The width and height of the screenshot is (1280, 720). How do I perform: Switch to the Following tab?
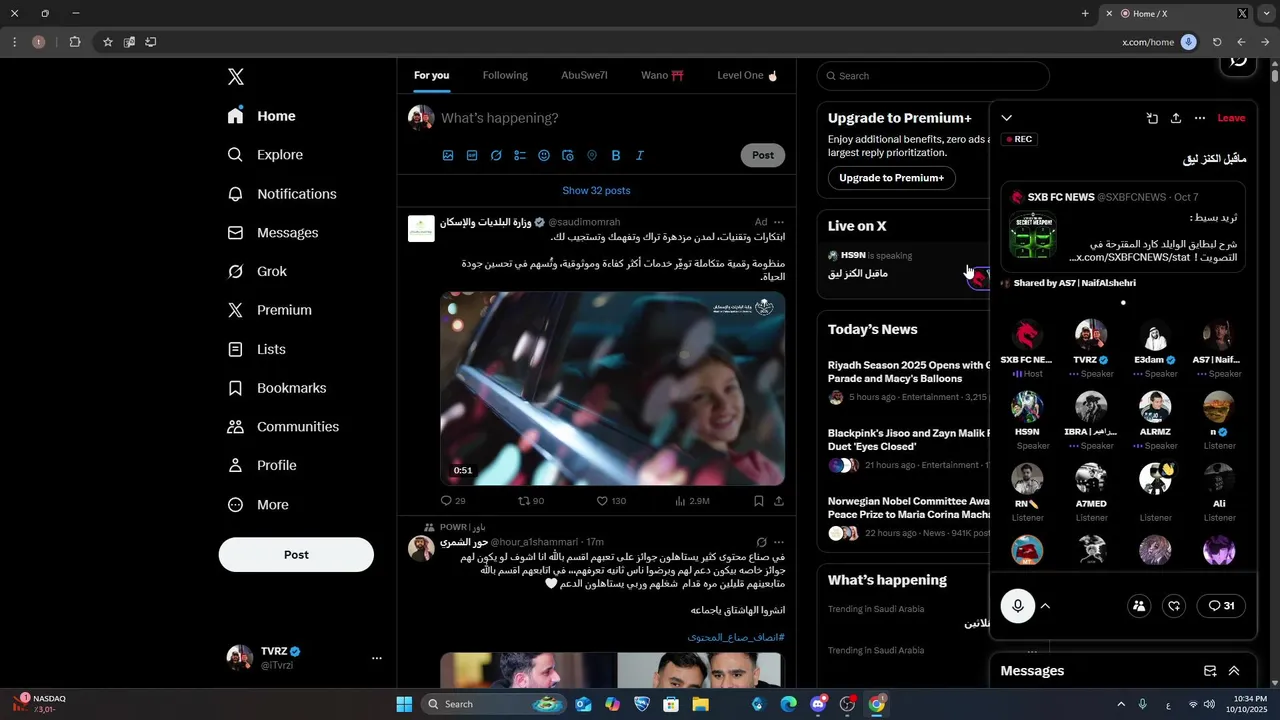click(505, 75)
